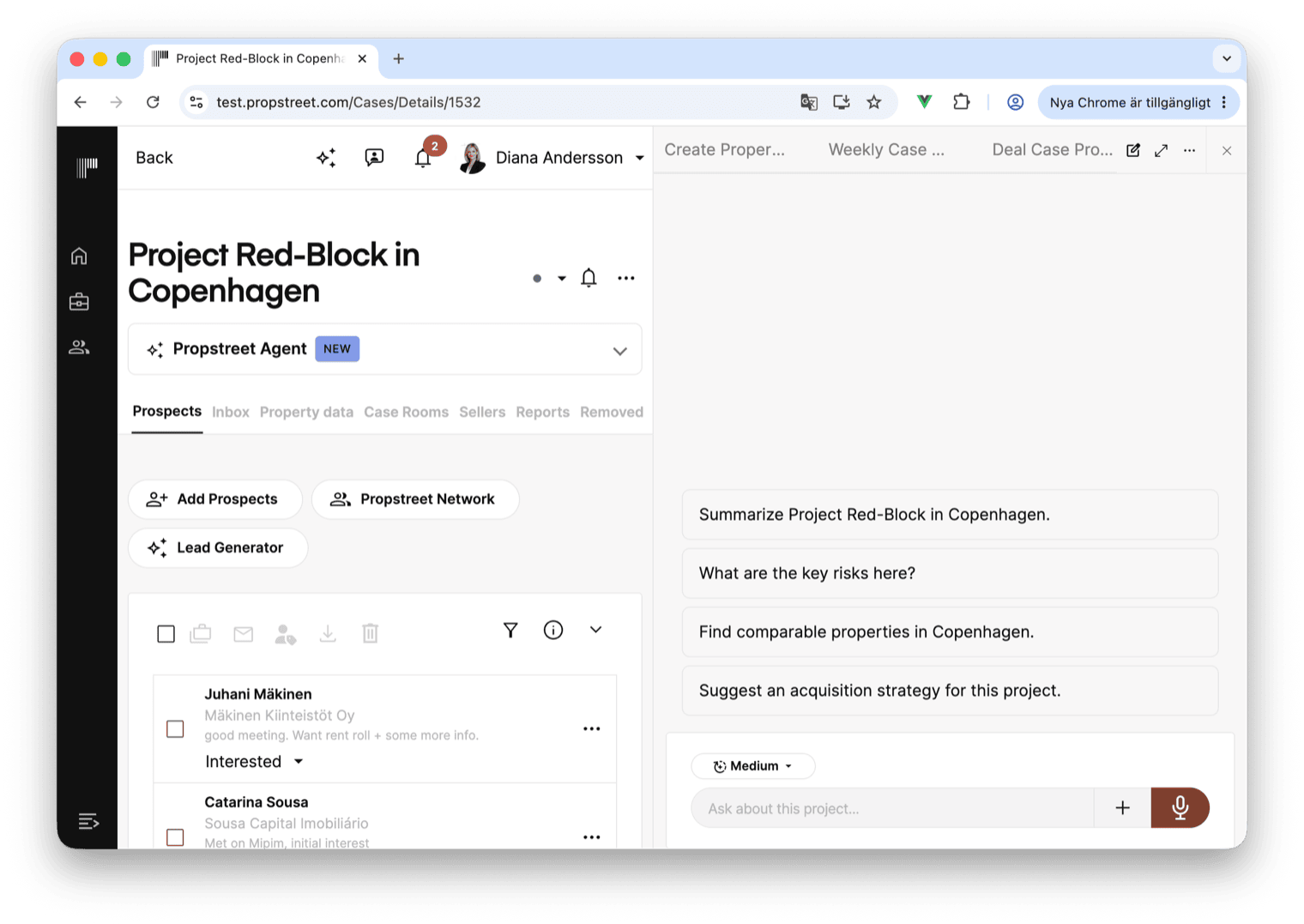Screen dimensions: 1304x924
Task: Start new chat with compose icon
Action: (1133, 150)
